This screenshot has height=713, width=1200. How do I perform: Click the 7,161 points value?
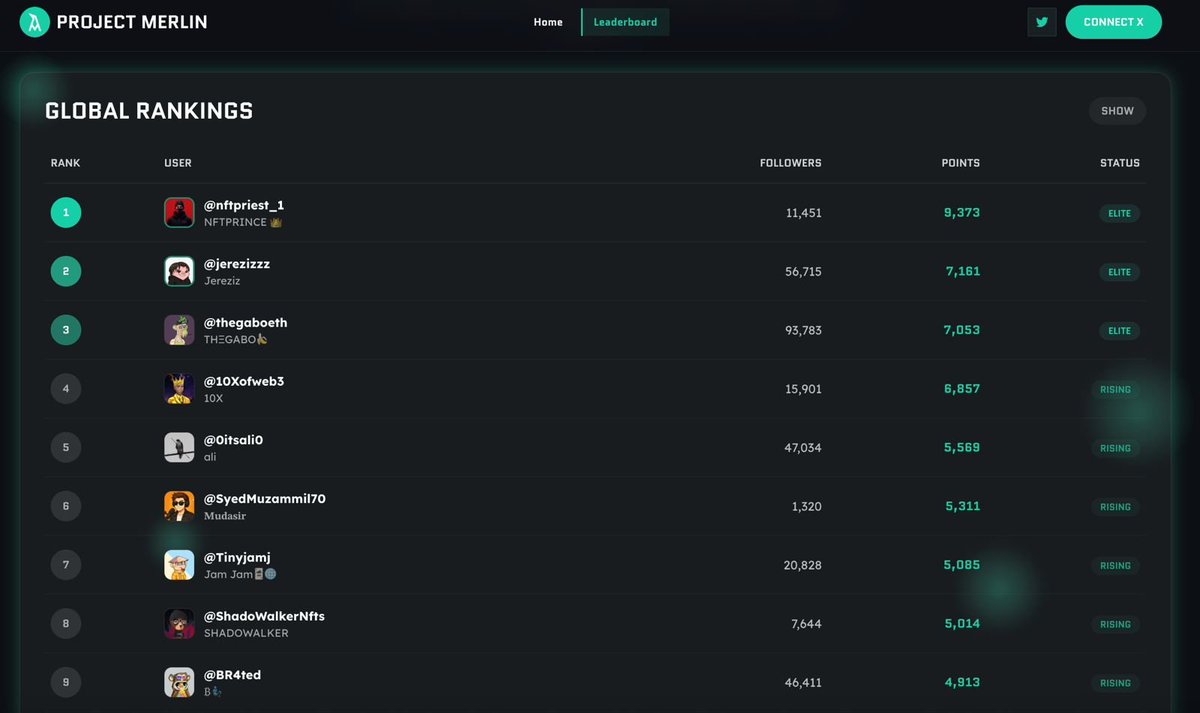(963, 271)
